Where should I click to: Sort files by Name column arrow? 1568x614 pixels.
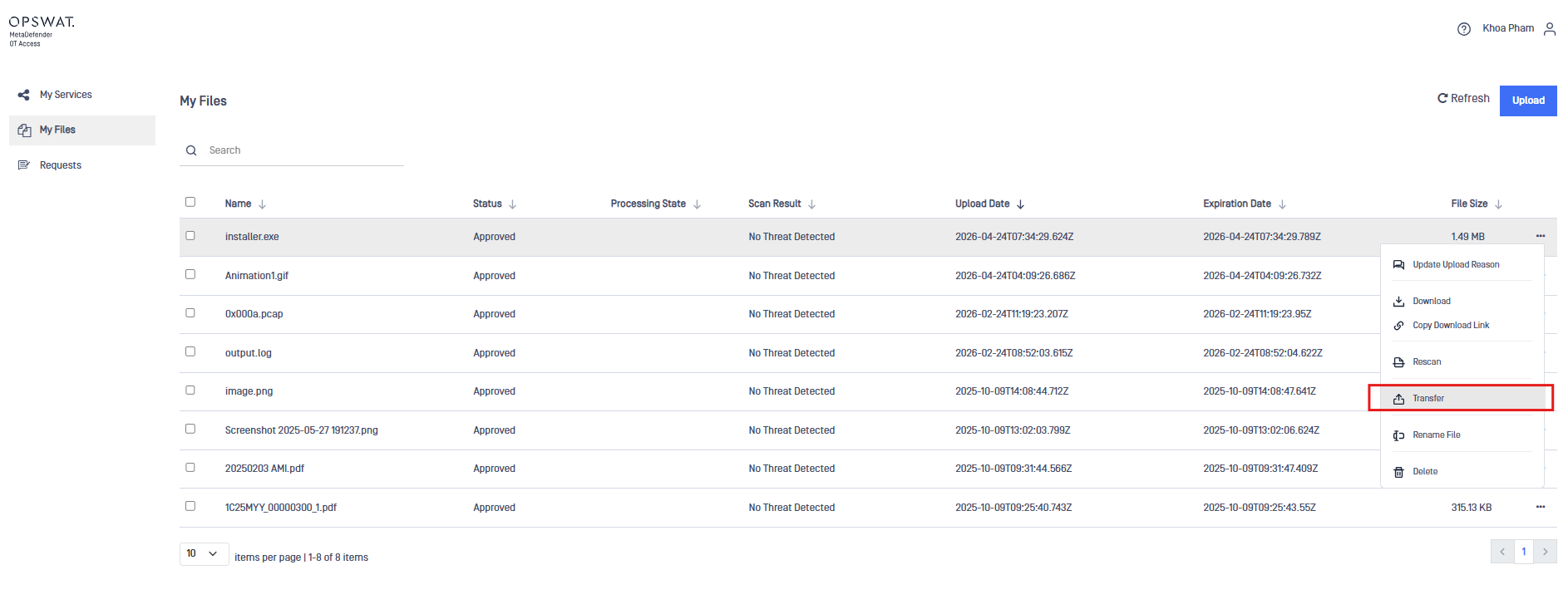262,204
